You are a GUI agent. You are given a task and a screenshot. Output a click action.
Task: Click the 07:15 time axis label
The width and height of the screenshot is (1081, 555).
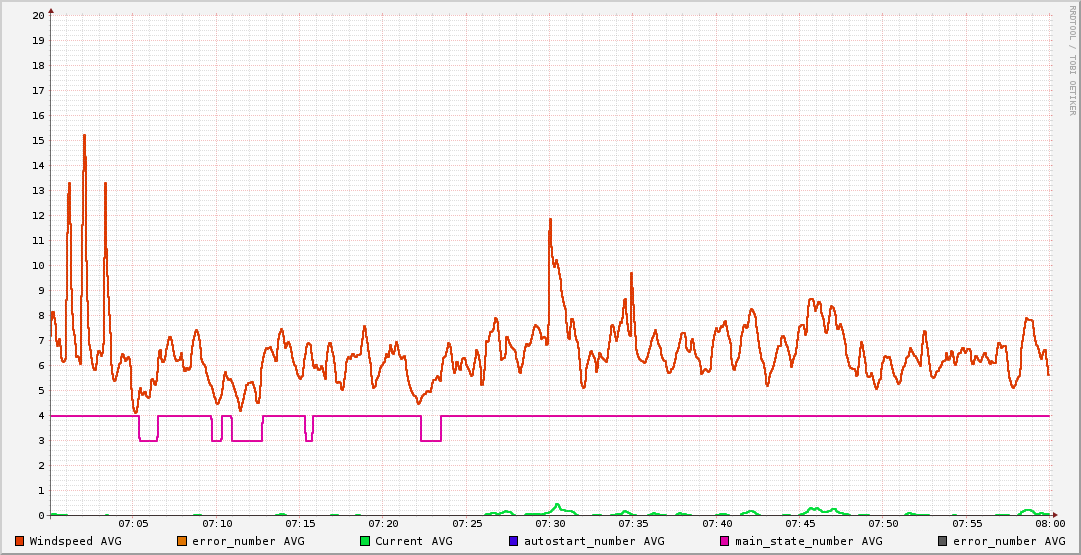[x=300, y=523]
